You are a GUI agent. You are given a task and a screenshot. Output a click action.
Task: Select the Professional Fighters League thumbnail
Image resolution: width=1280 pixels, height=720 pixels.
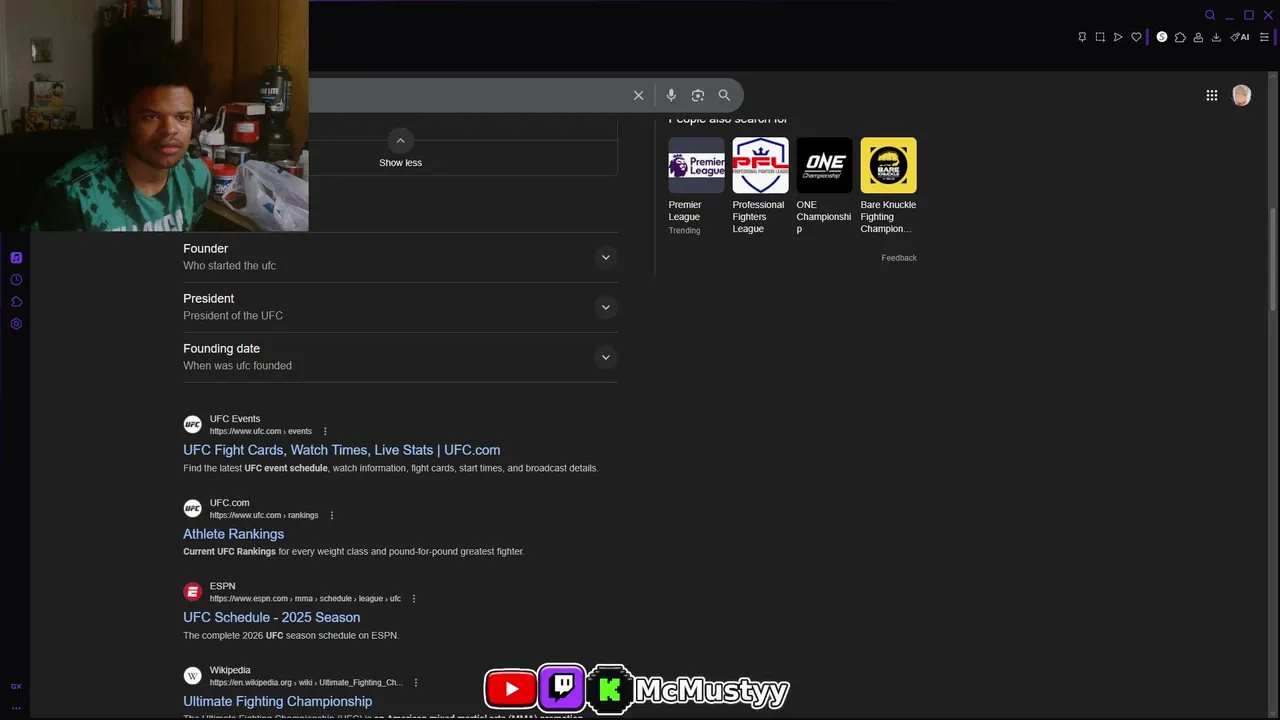click(760, 165)
